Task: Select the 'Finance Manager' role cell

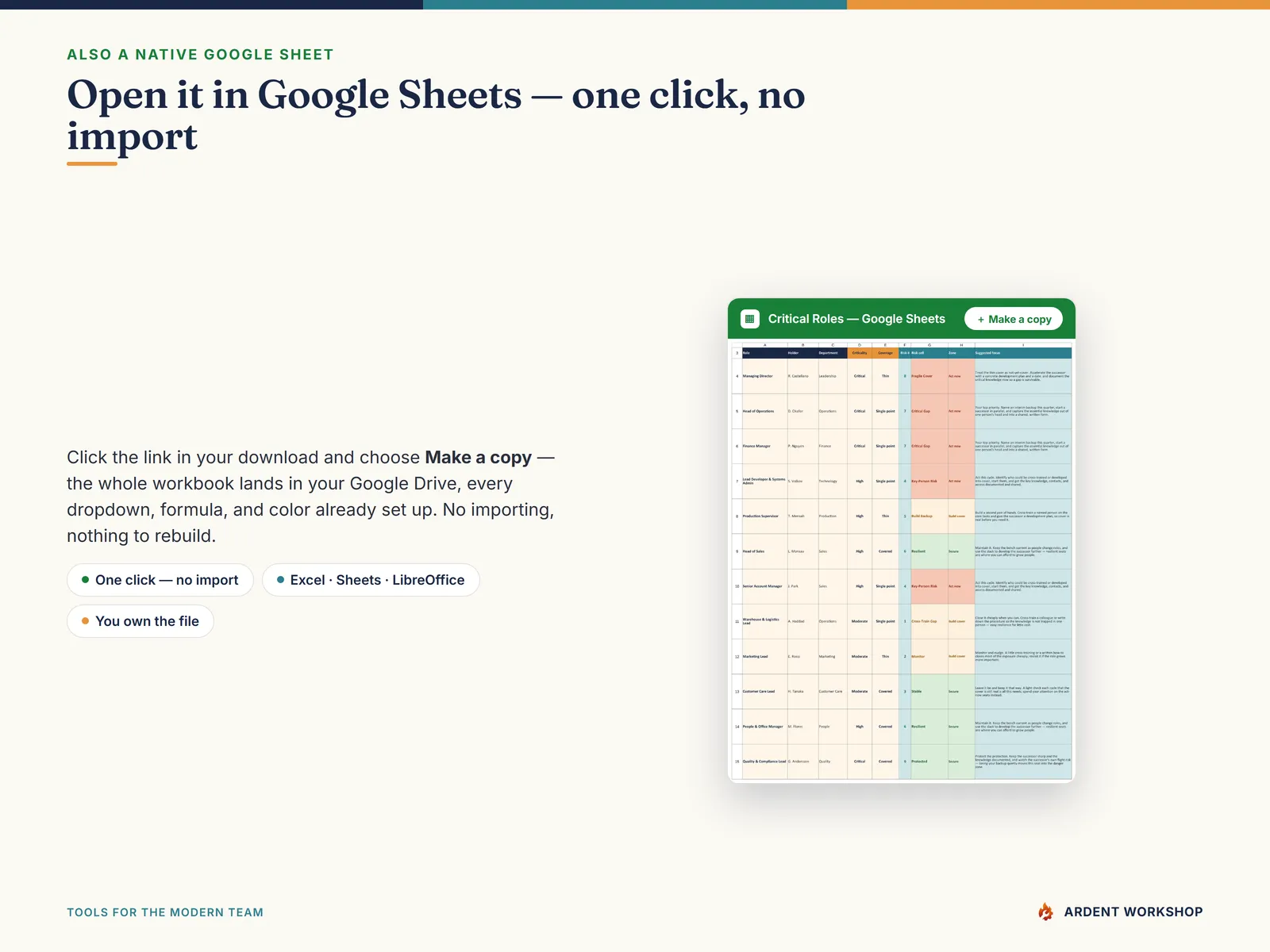Action: pos(764,446)
